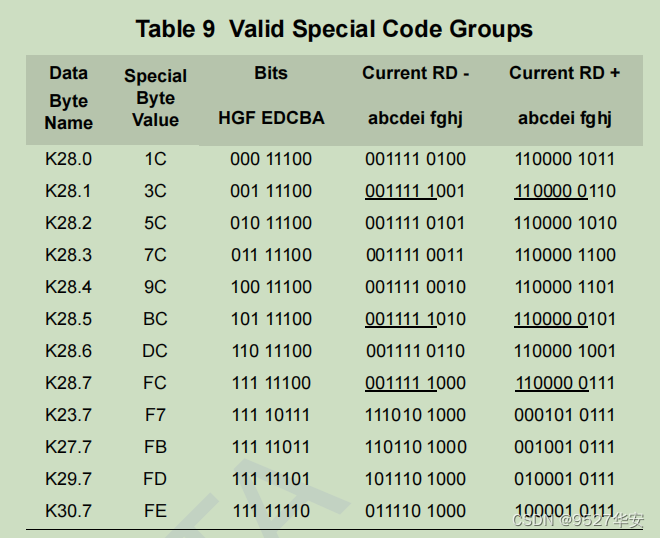The image size is (660, 538).
Task: Click the special byte value 3C
Action: click(155, 191)
